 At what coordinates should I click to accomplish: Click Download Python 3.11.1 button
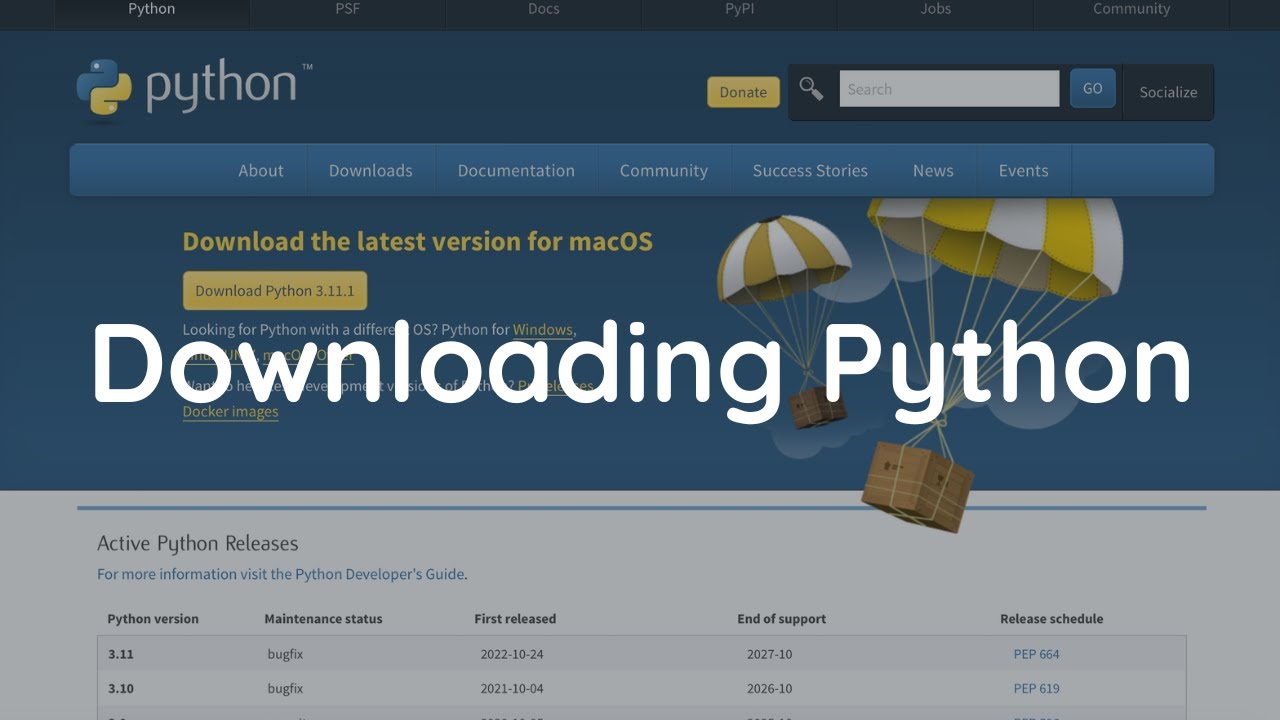pyautogui.click(x=275, y=291)
